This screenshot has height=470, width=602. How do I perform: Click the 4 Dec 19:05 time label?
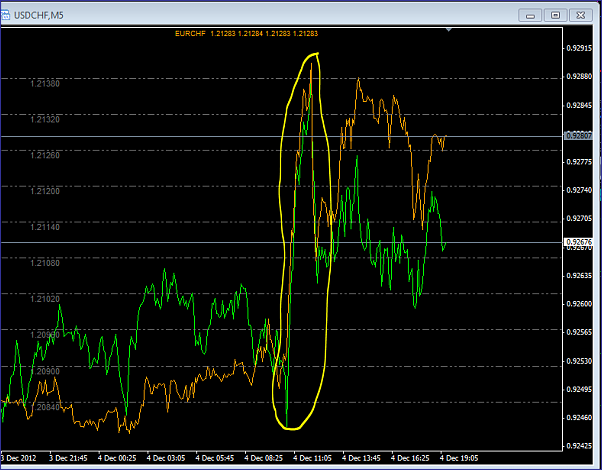[x=460, y=458]
